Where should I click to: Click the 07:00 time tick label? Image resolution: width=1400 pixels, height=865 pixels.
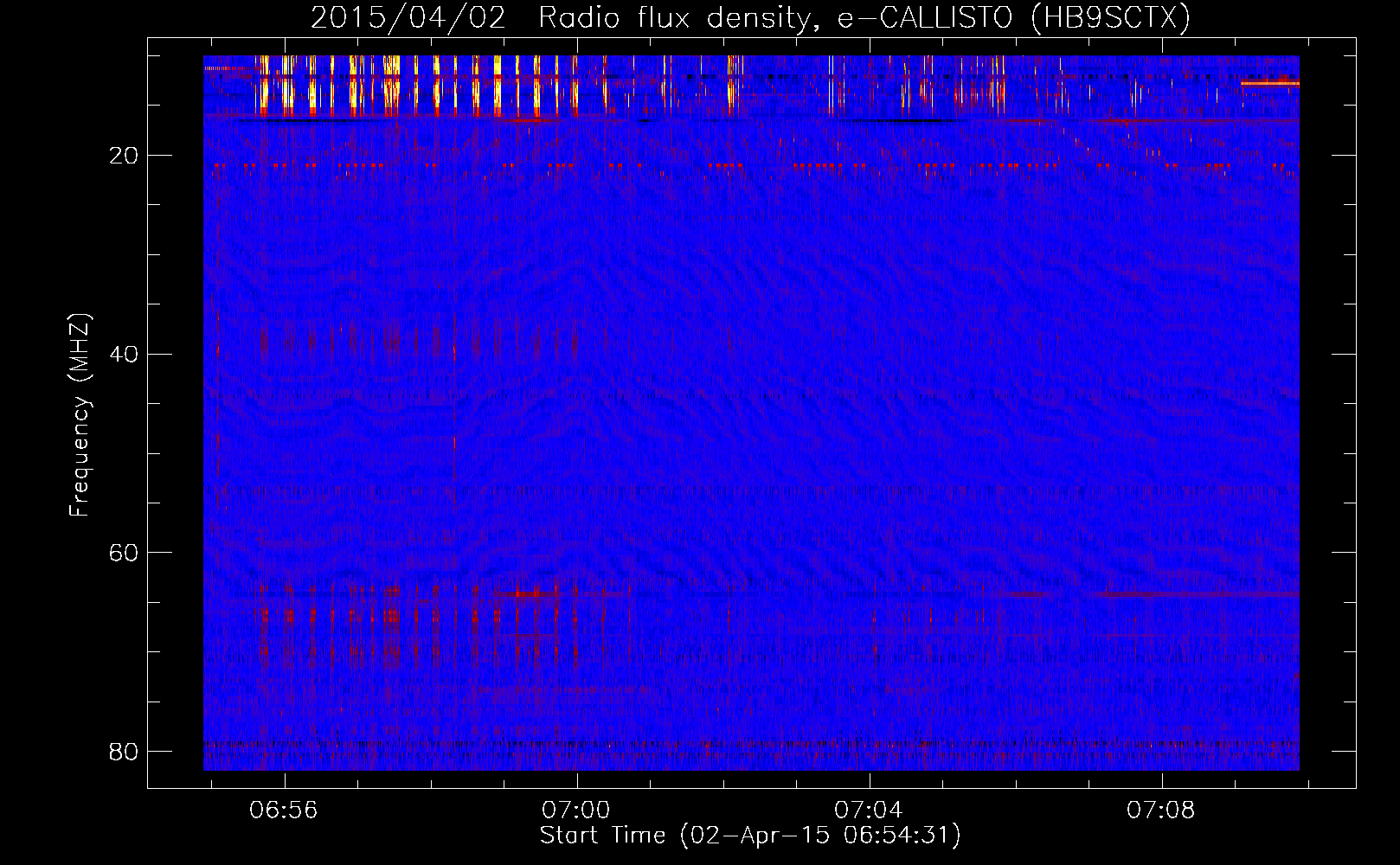[575, 811]
